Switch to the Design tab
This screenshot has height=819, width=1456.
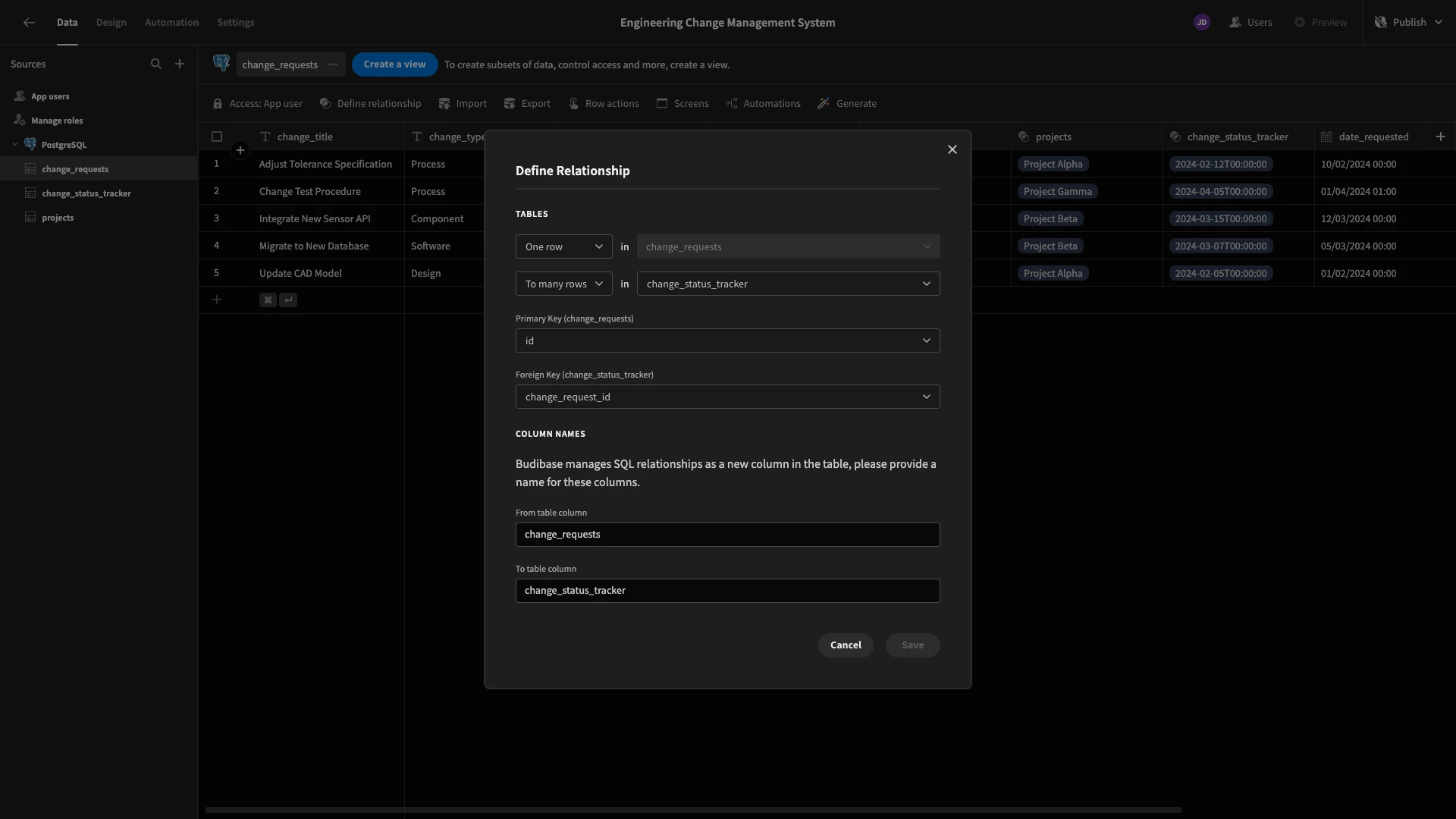coord(111,23)
